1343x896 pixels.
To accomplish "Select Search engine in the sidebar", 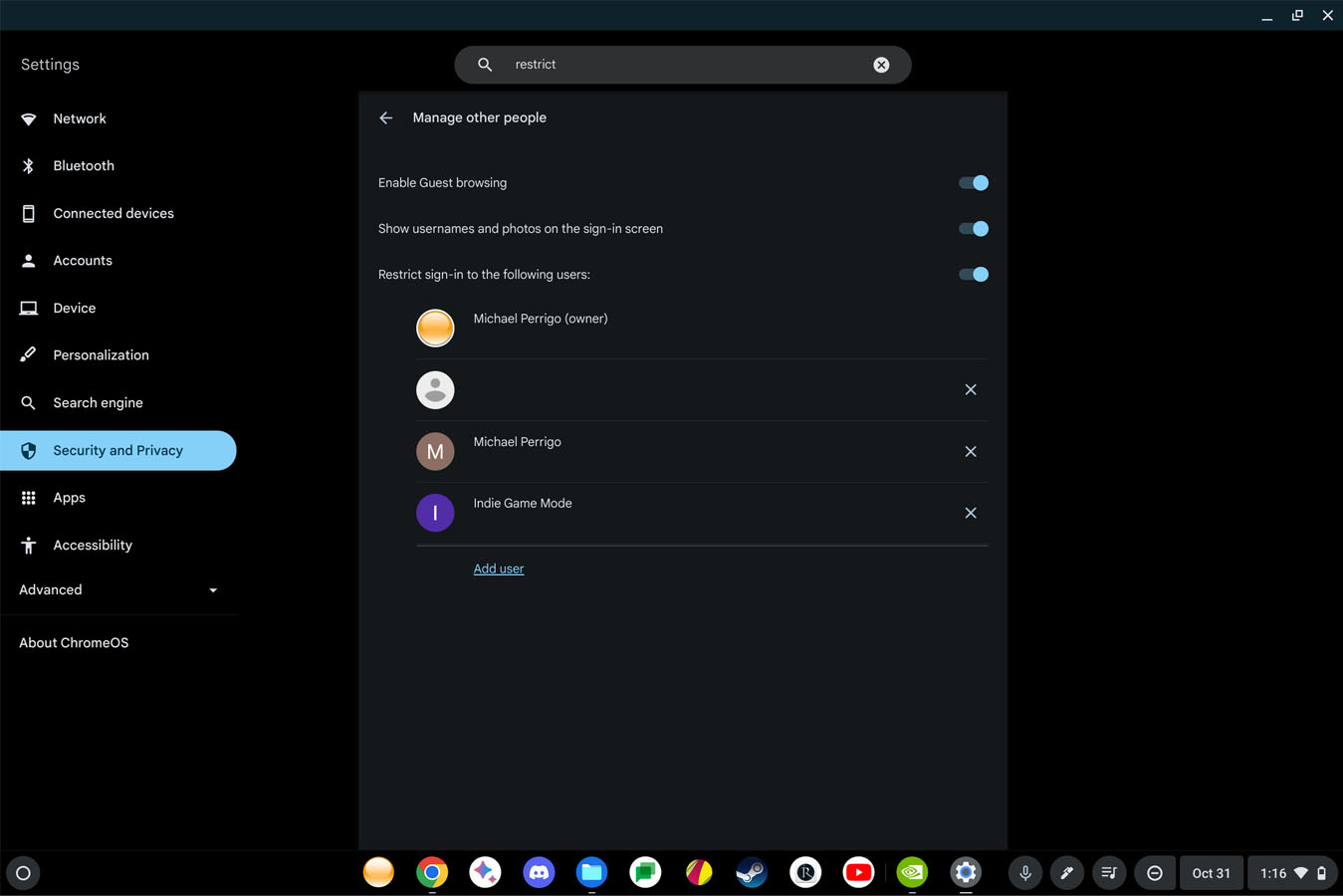I will 118,403.
